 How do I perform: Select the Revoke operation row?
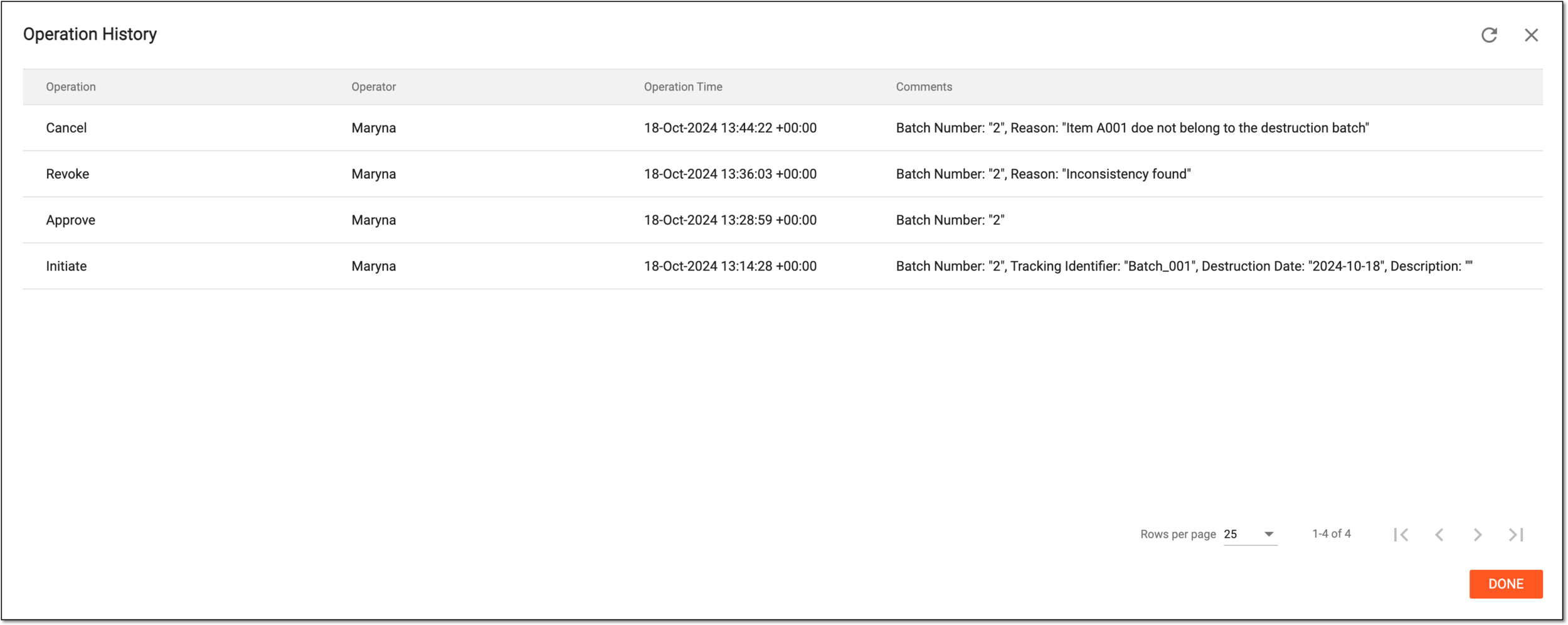[783, 174]
